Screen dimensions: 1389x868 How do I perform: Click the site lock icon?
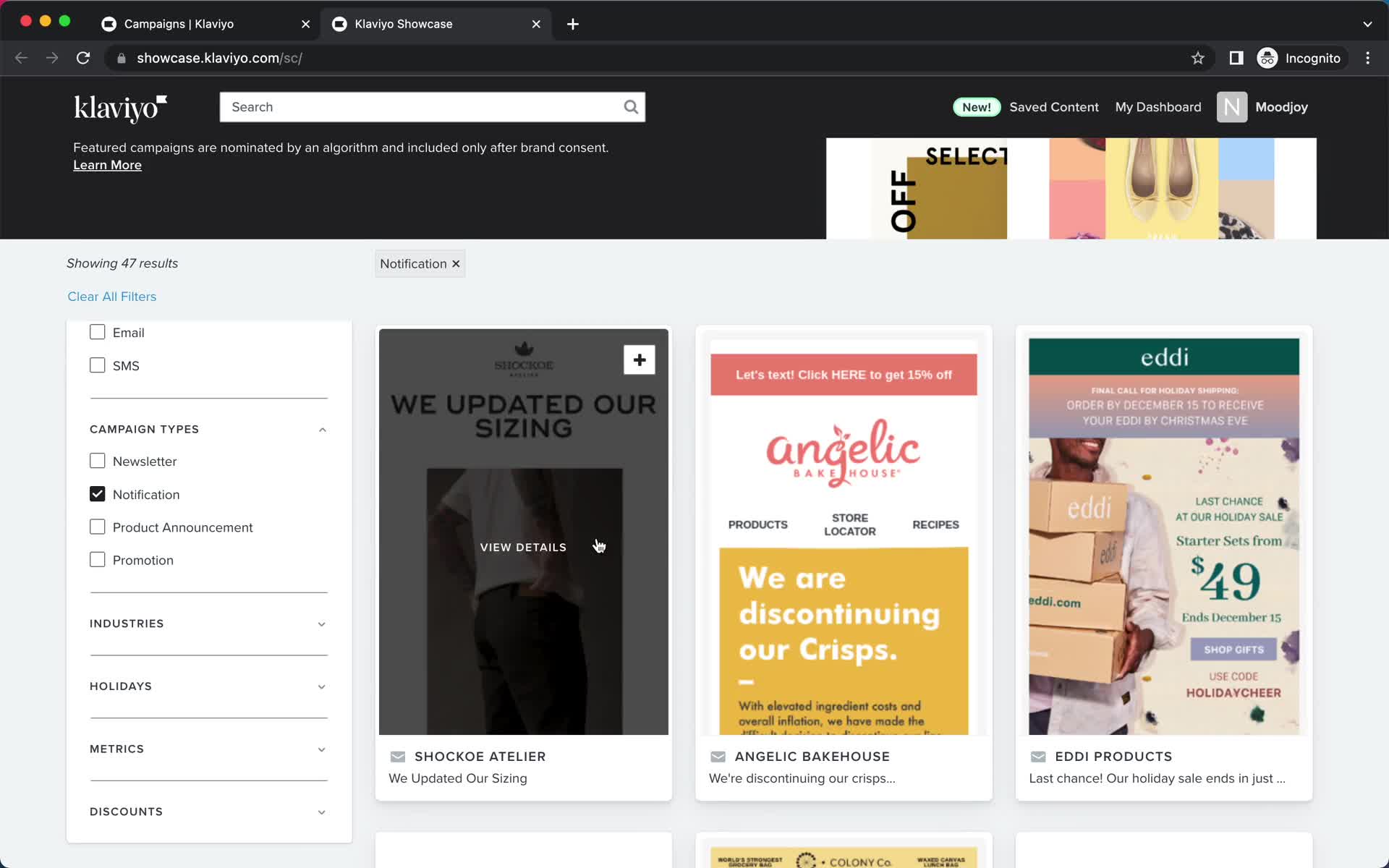[122, 59]
